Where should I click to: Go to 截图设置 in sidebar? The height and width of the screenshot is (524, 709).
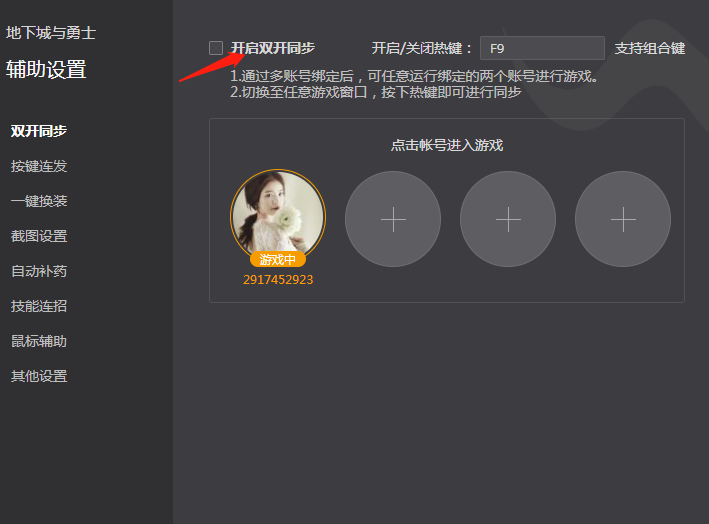[39, 236]
